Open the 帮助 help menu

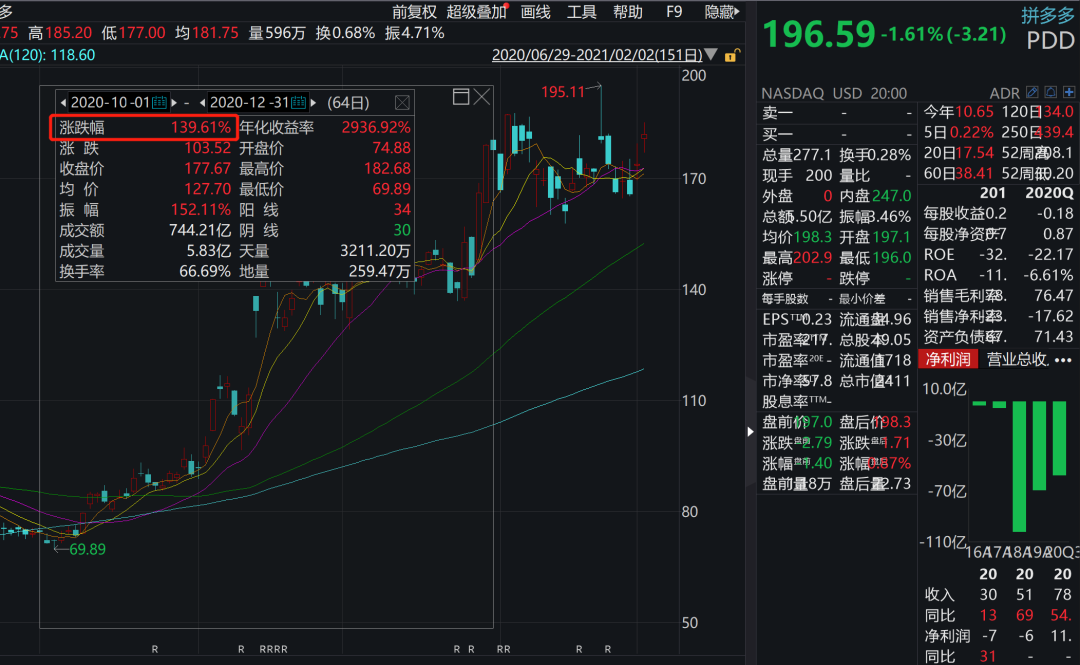pos(627,12)
